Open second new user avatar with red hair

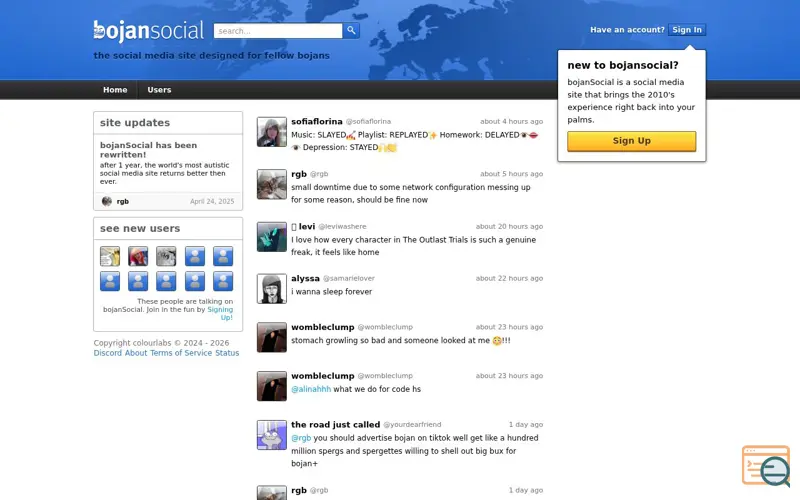[138, 256]
